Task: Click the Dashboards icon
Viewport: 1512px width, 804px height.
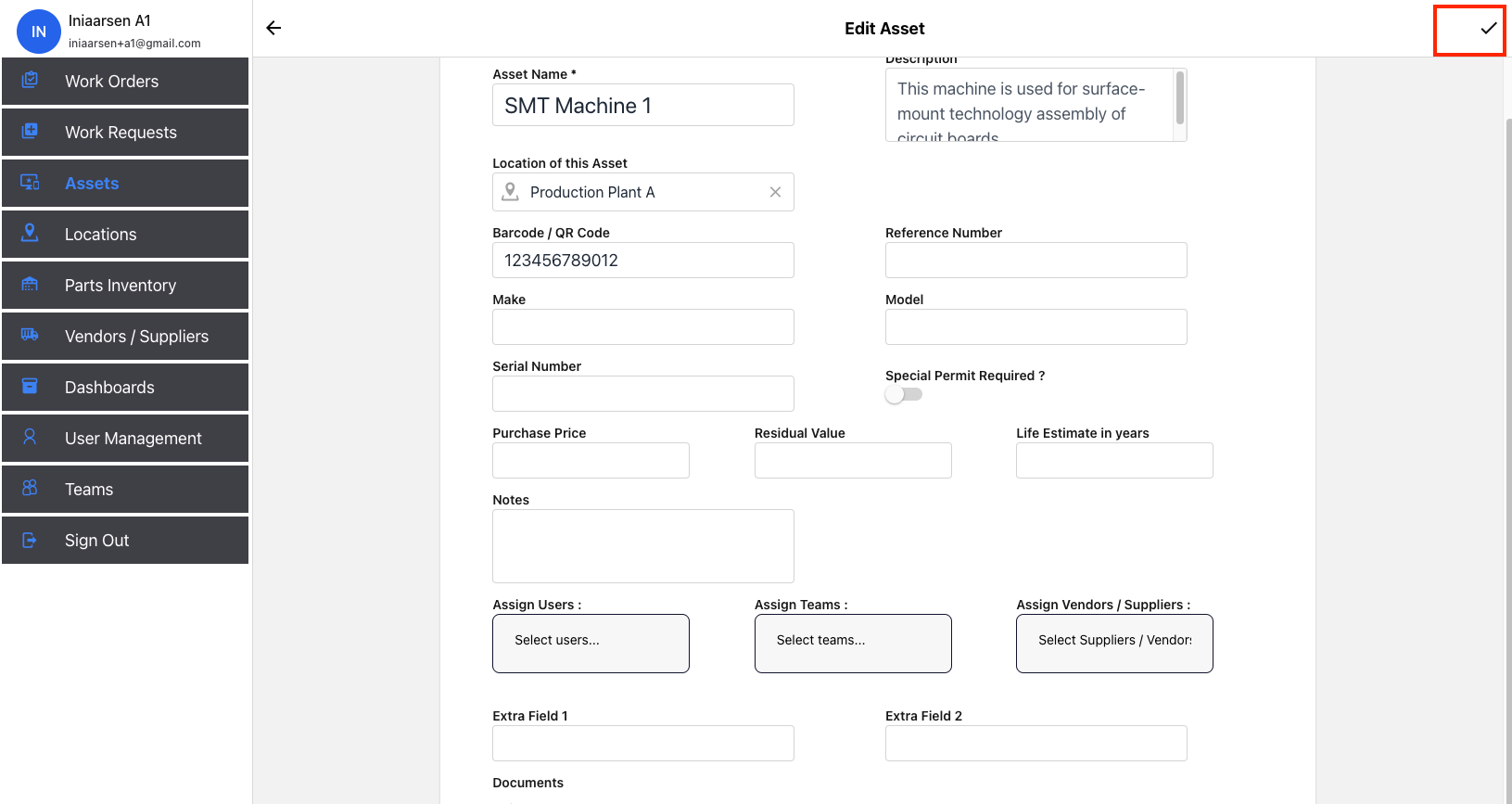Action: (x=30, y=386)
